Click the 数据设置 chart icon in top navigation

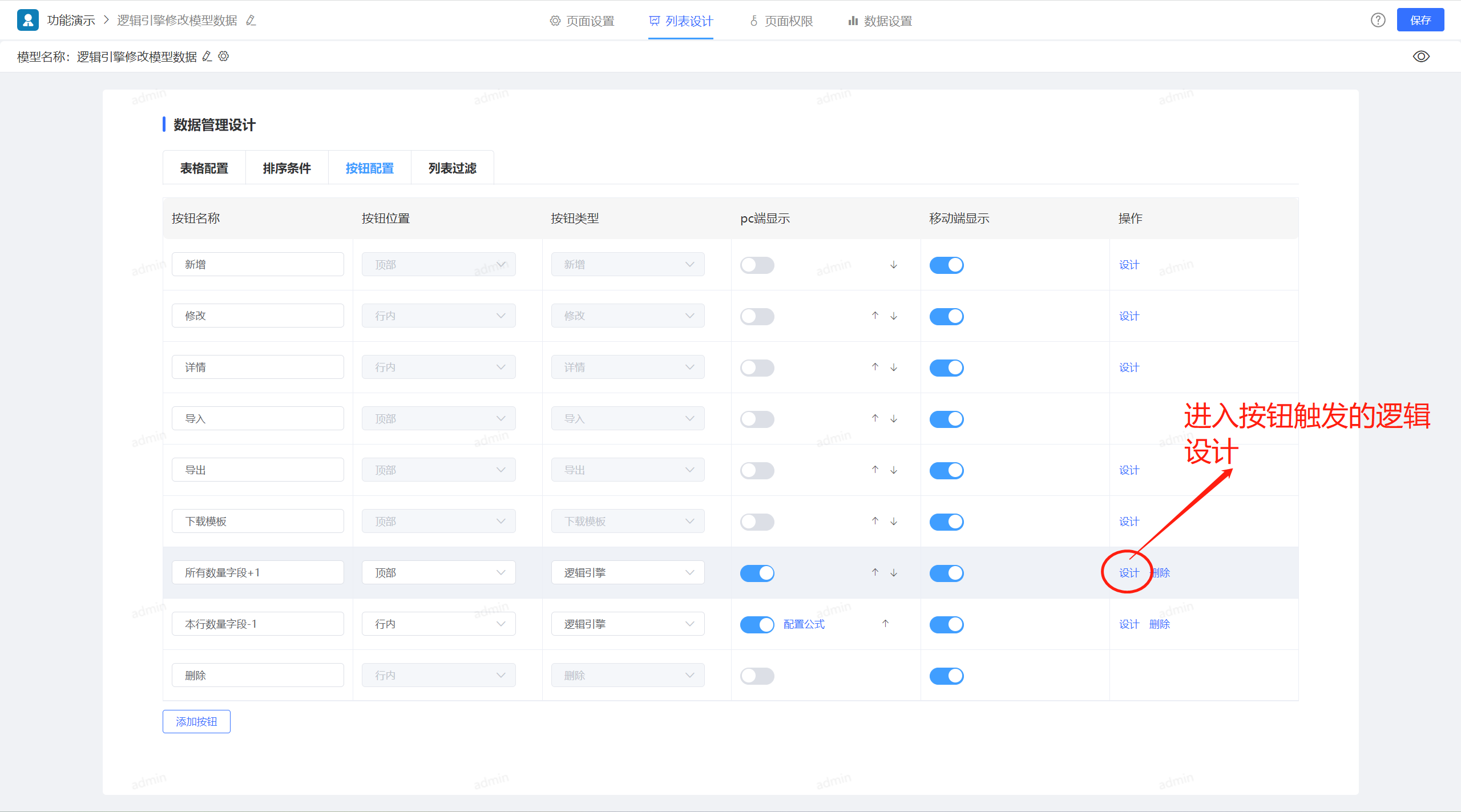(853, 21)
